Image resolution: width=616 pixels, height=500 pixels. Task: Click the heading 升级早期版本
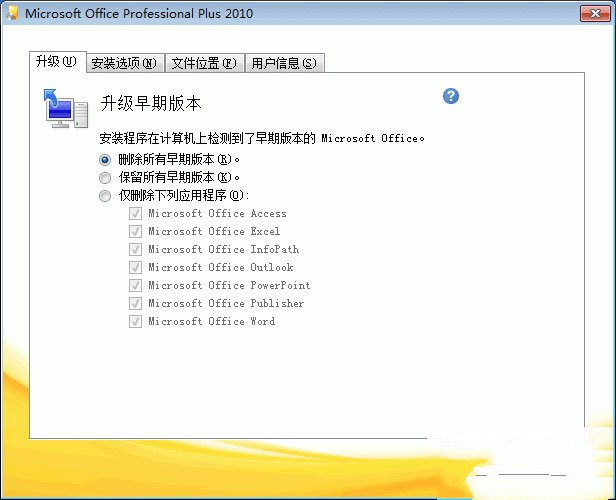[x=151, y=103]
